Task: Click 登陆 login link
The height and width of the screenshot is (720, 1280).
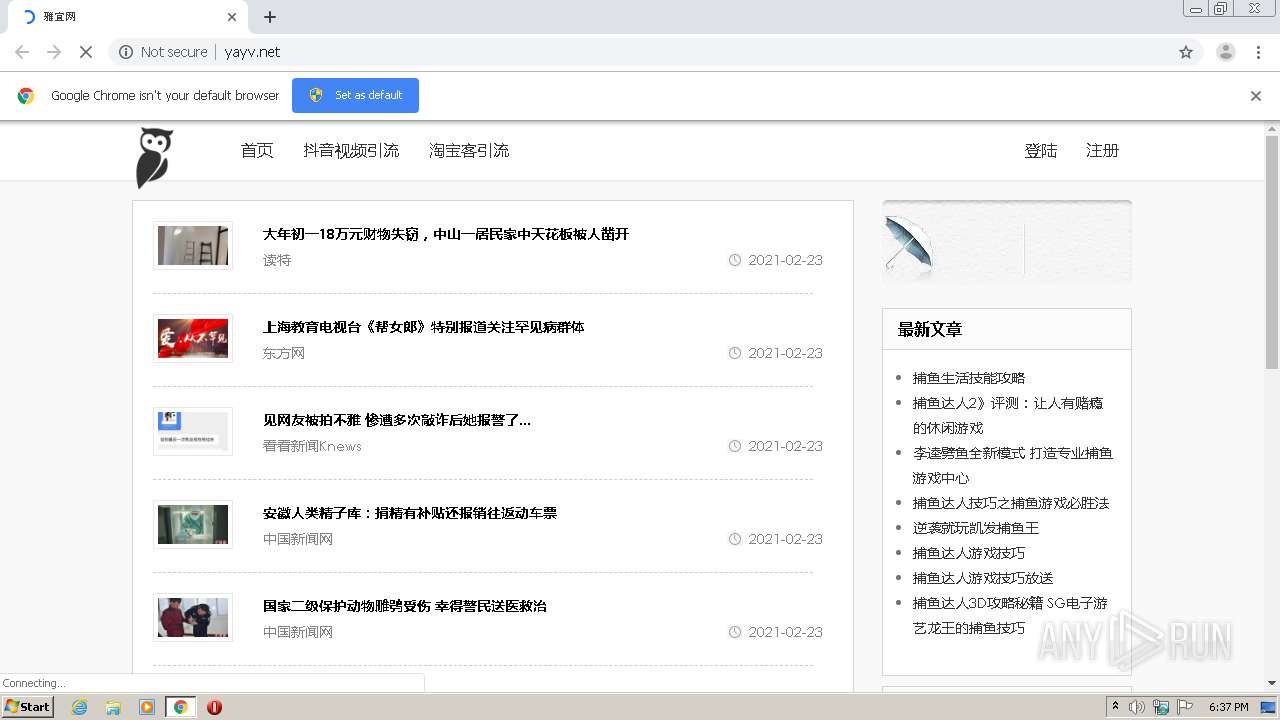Action: point(1041,151)
